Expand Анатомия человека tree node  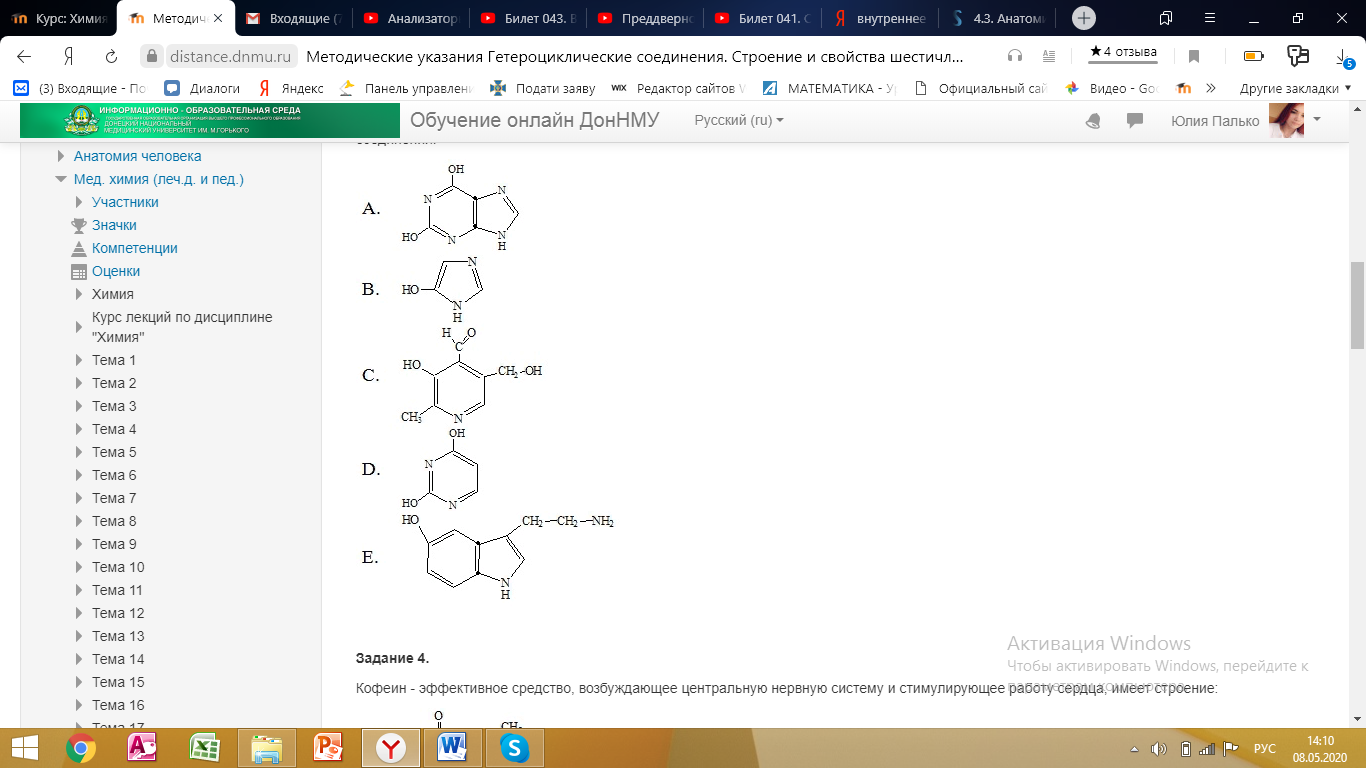click(61, 156)
